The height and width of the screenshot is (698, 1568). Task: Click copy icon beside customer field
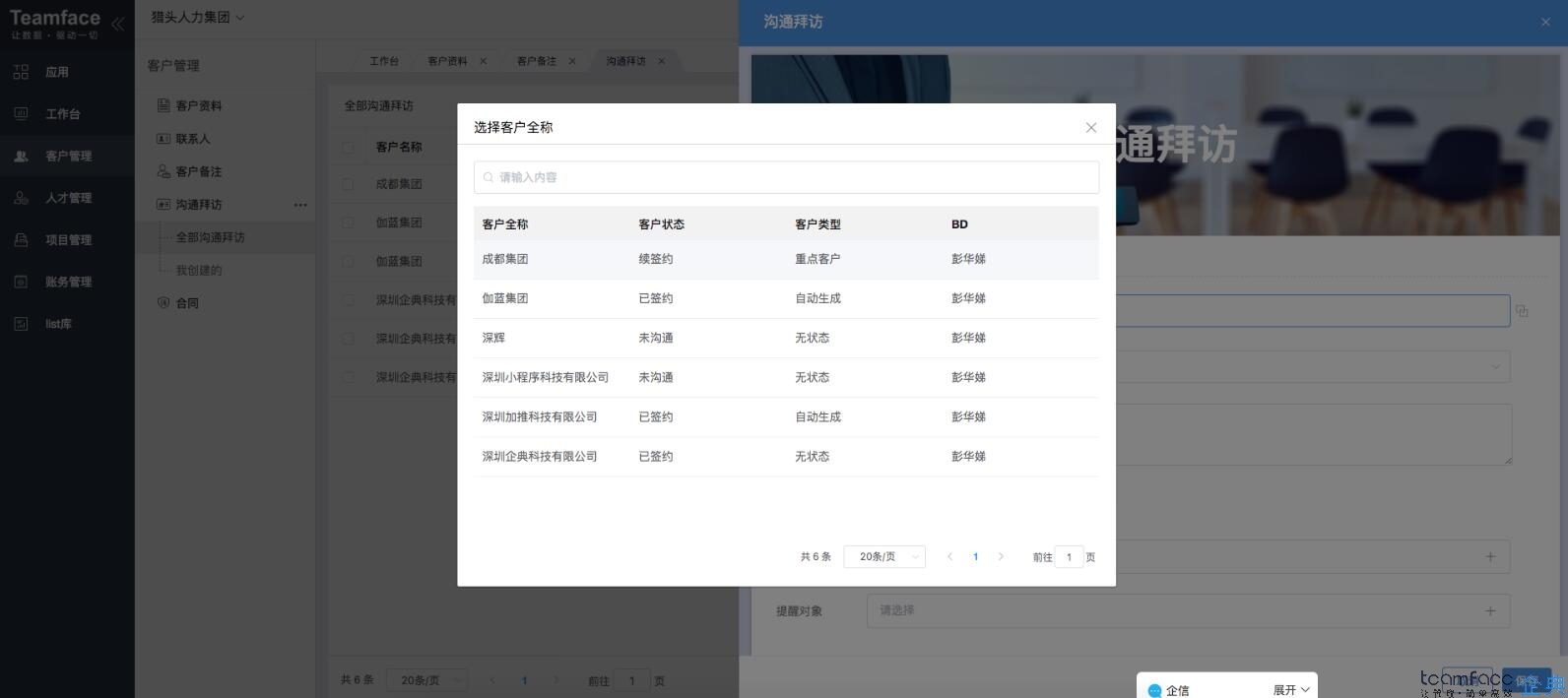(x=1522, y=311)
